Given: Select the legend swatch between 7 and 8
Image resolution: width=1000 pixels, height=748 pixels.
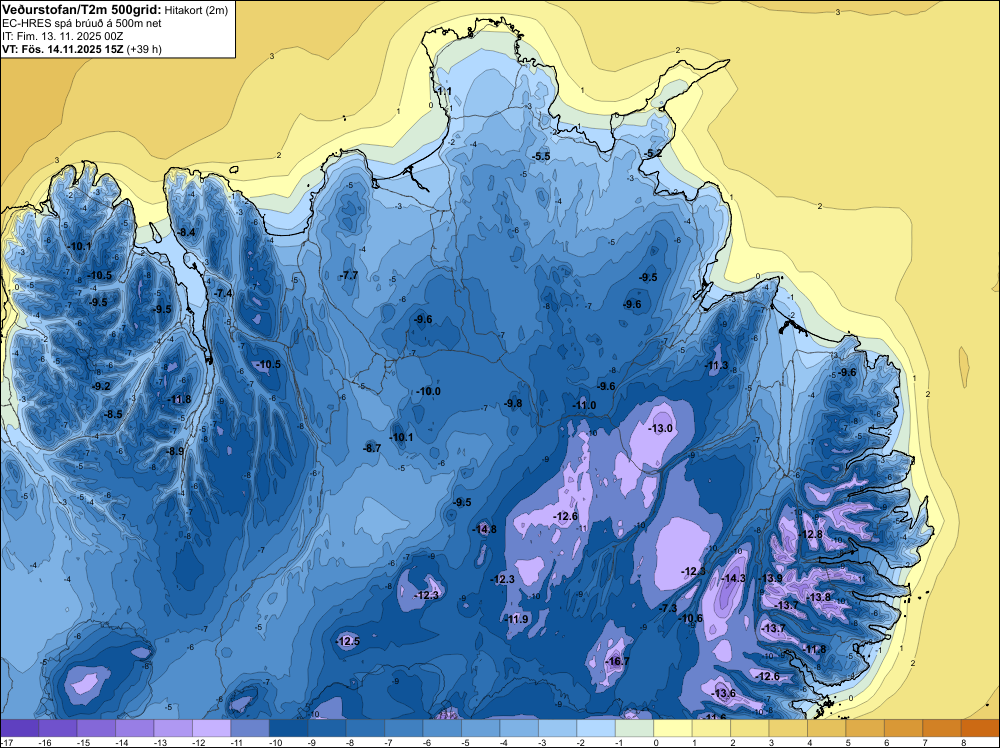Looking at the screenshot, I should tap(941, 728).
